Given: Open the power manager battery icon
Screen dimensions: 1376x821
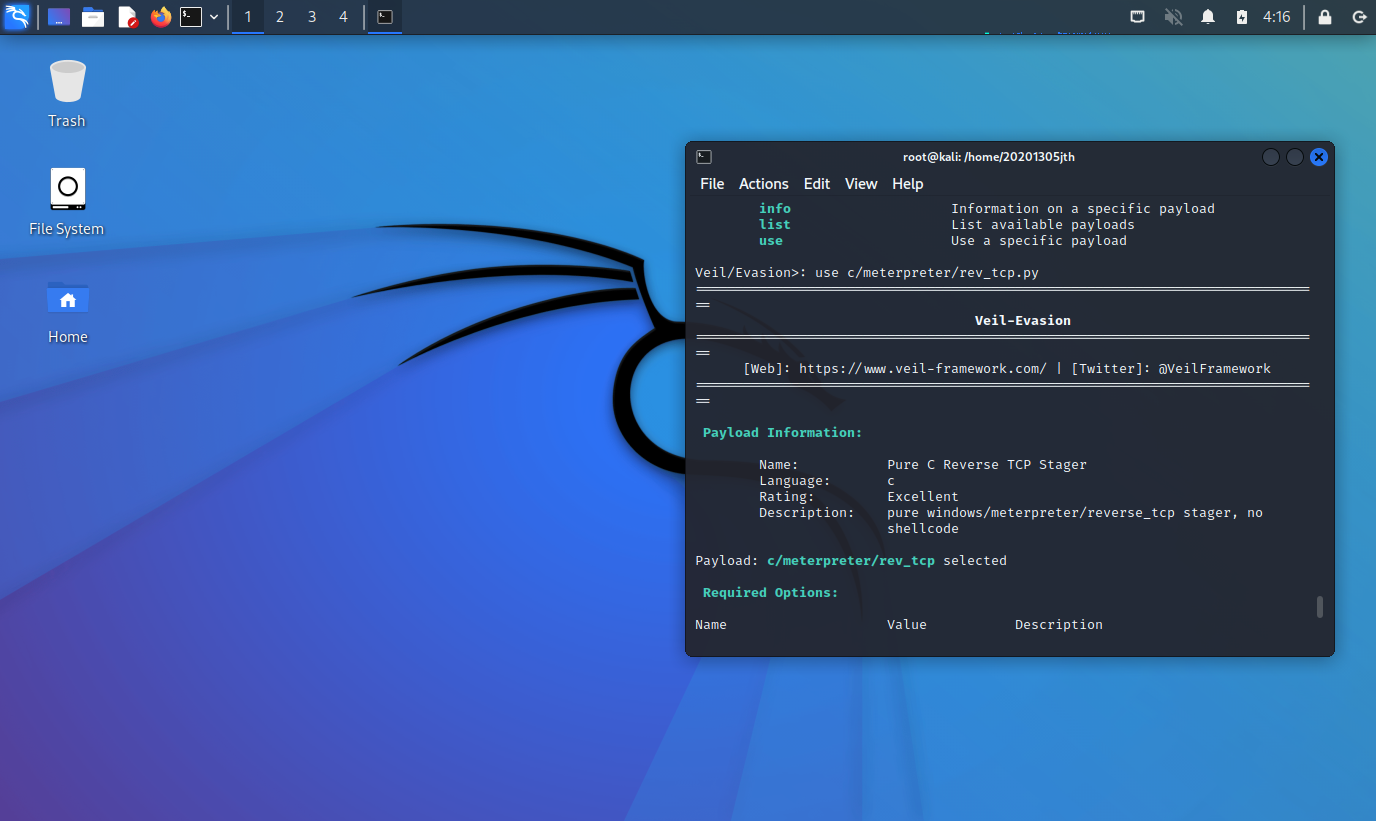Looking at the screenshot, I should click(x=1241, y=17).
